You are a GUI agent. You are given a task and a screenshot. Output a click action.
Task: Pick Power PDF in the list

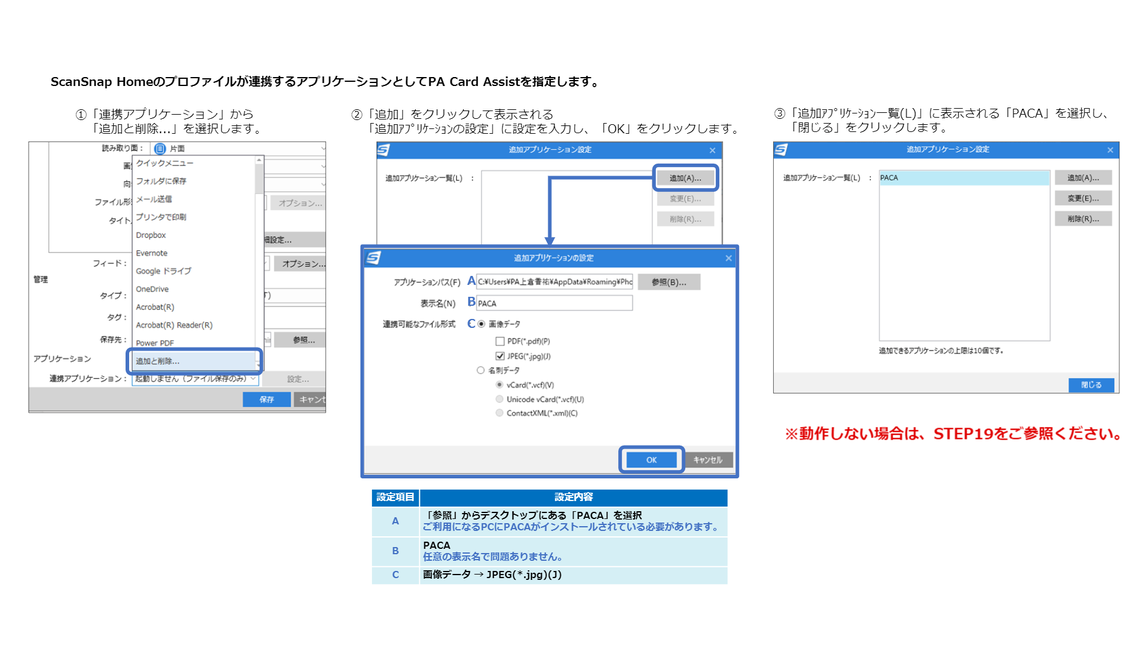point(154,343)
